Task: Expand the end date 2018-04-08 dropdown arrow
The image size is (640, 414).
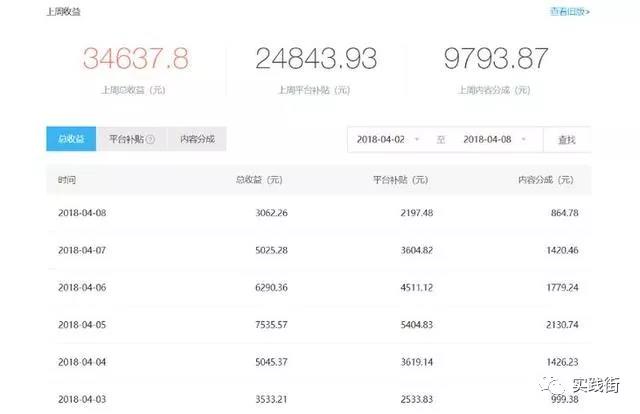Action: tap(524, 140)
